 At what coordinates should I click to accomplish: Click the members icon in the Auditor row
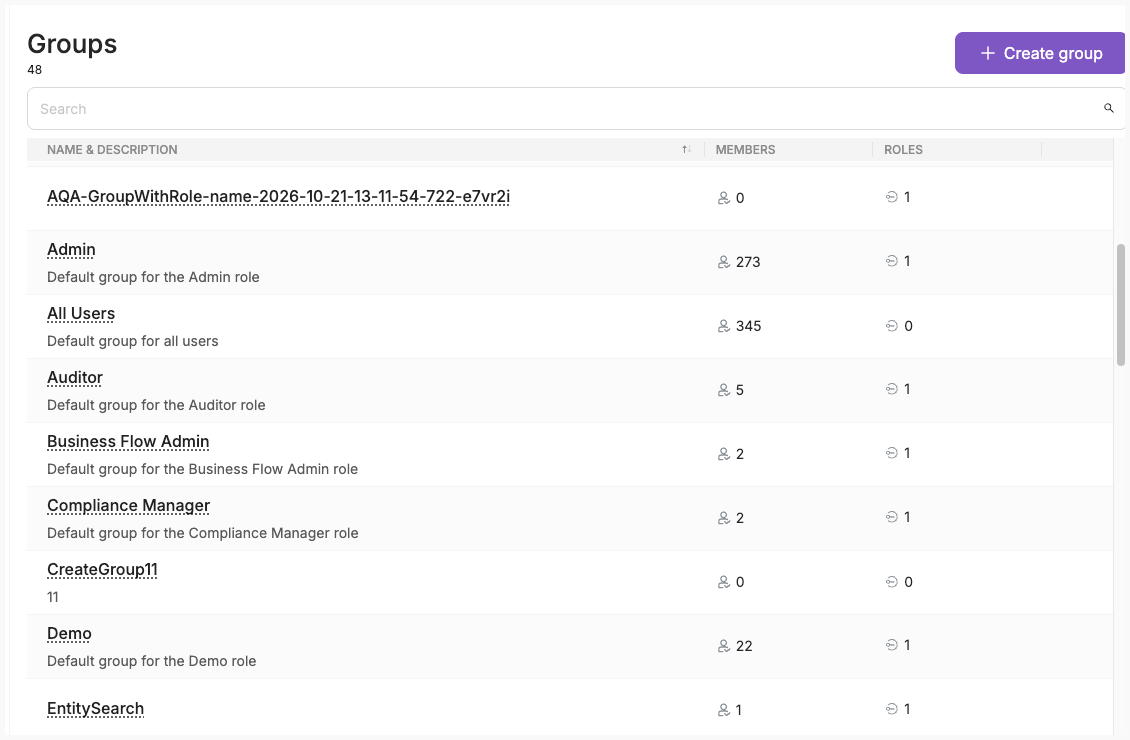(724, 390)
